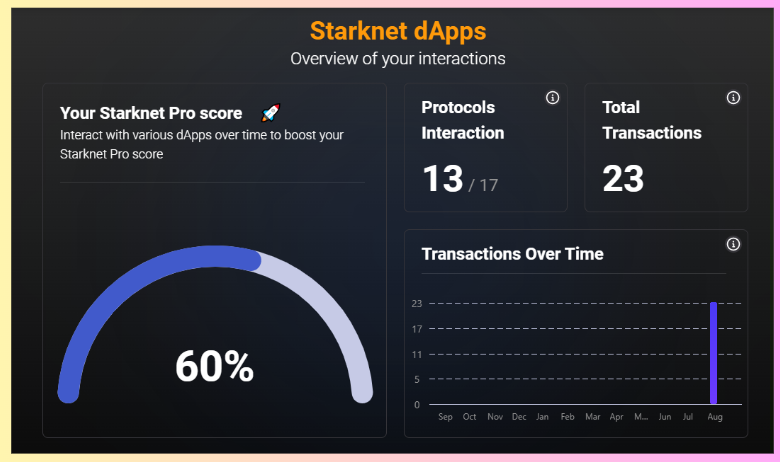This screenshot has height=462, width=780.
Task: Click the August transactions bar in chart
Action: pyautogui.click(x=713, y=353)
